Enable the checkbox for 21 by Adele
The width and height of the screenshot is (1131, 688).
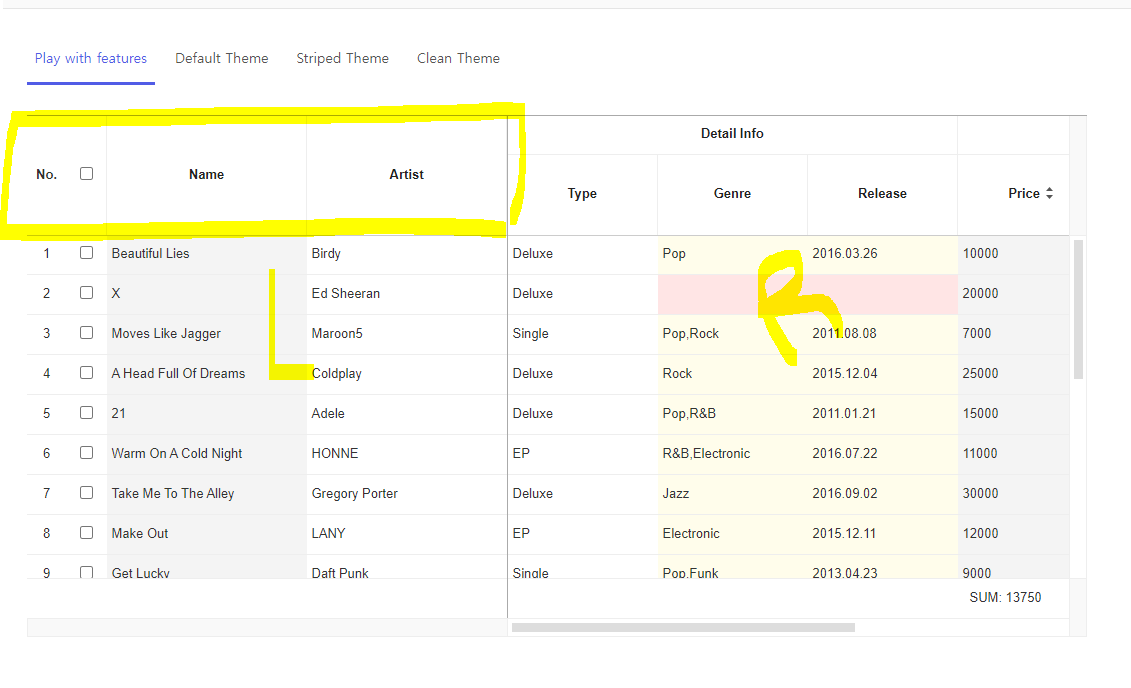[x=86, y=412]
